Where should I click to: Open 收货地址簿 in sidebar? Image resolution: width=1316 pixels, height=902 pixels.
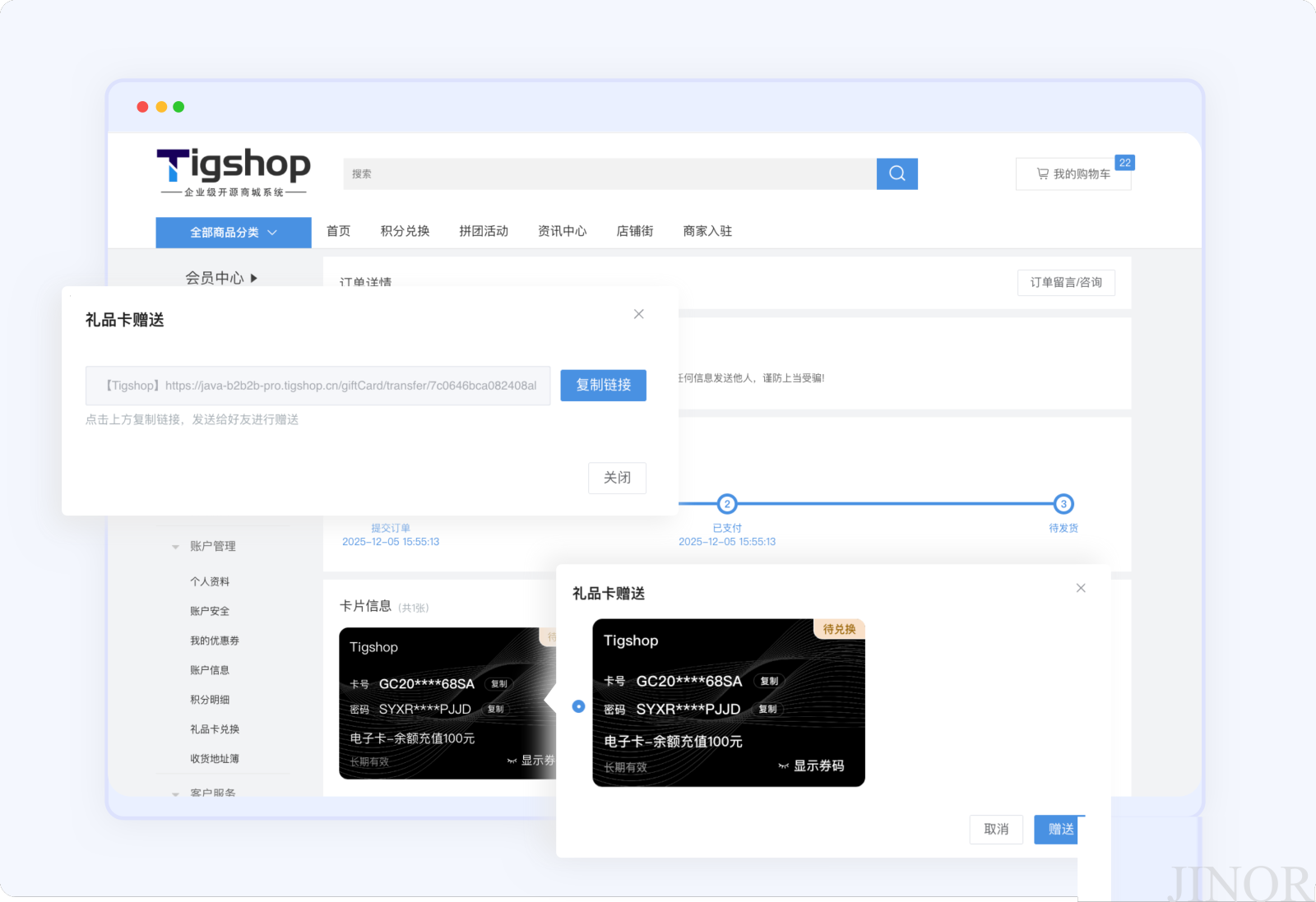(x=215, y=759)
